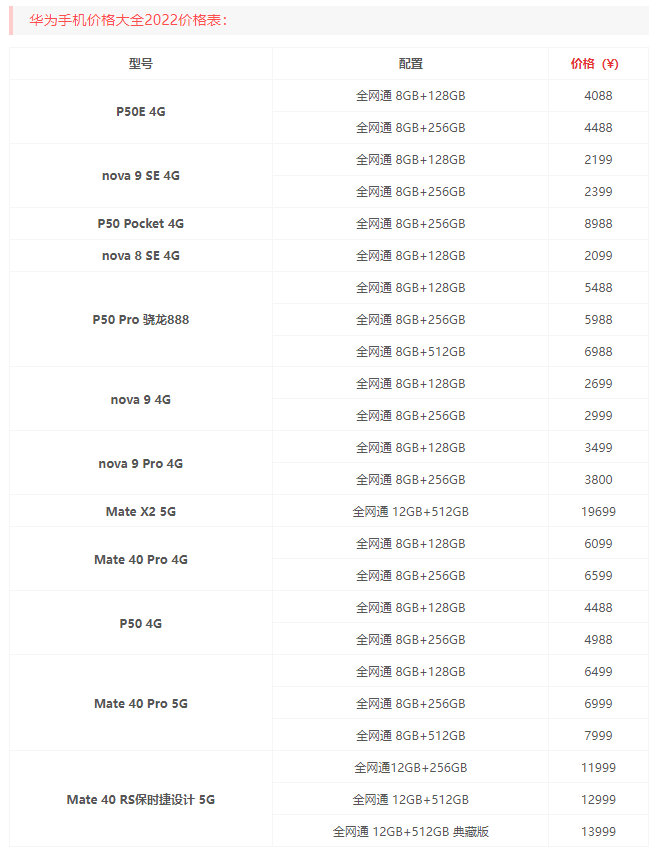
Task: Click the P50 4G model cell
Action: [x=141, y=624]
